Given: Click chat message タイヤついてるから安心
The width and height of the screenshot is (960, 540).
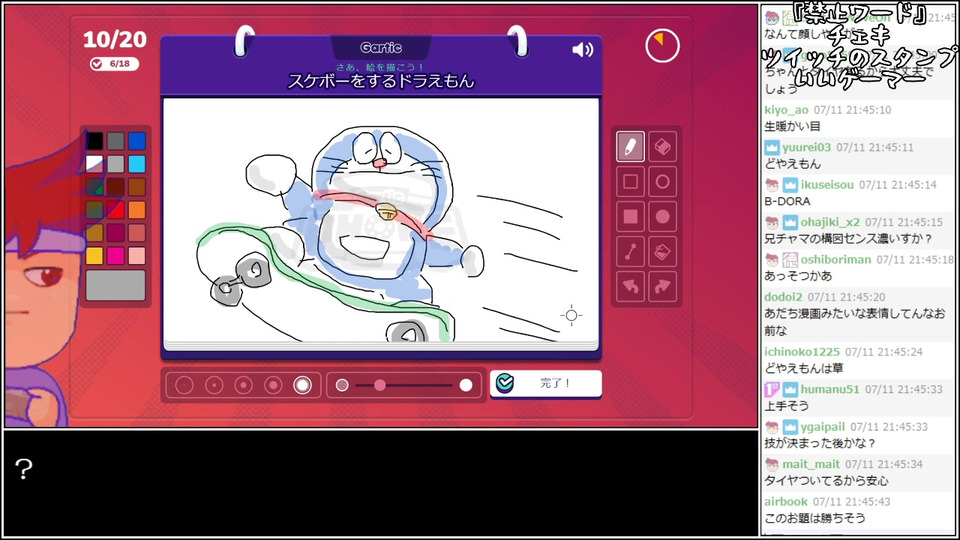Looking at the screenshot, I should (826, 481).
